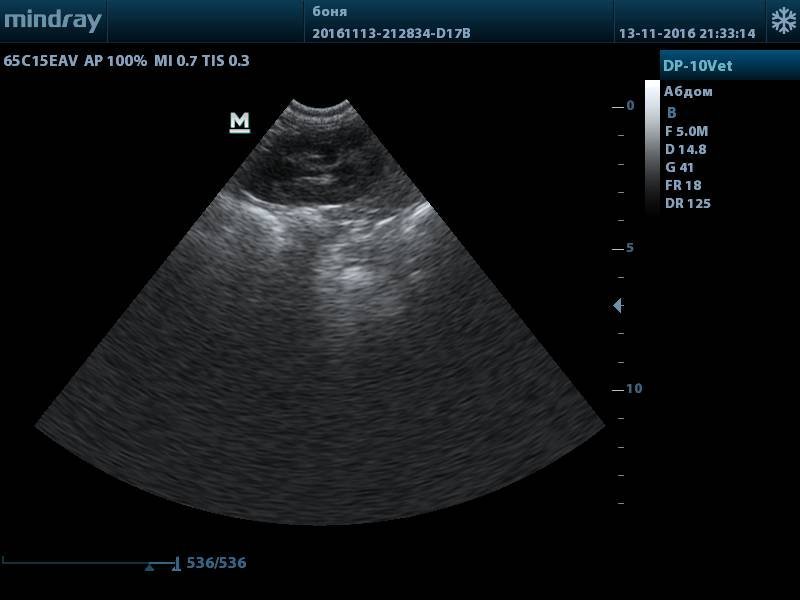Viewport: 800px width, 600px height.
Task: Click the exam ID 20161113-212834-D17B
Action: point(391,33)
